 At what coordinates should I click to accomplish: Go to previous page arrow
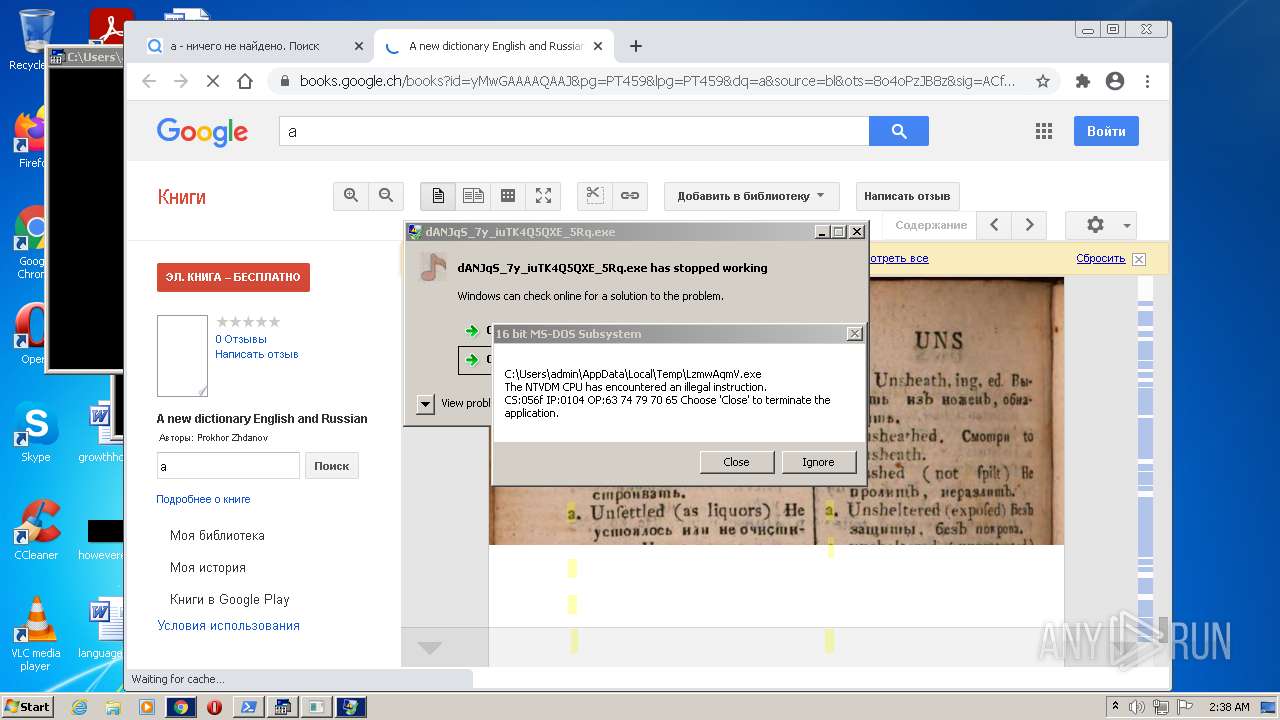(994, 225)
